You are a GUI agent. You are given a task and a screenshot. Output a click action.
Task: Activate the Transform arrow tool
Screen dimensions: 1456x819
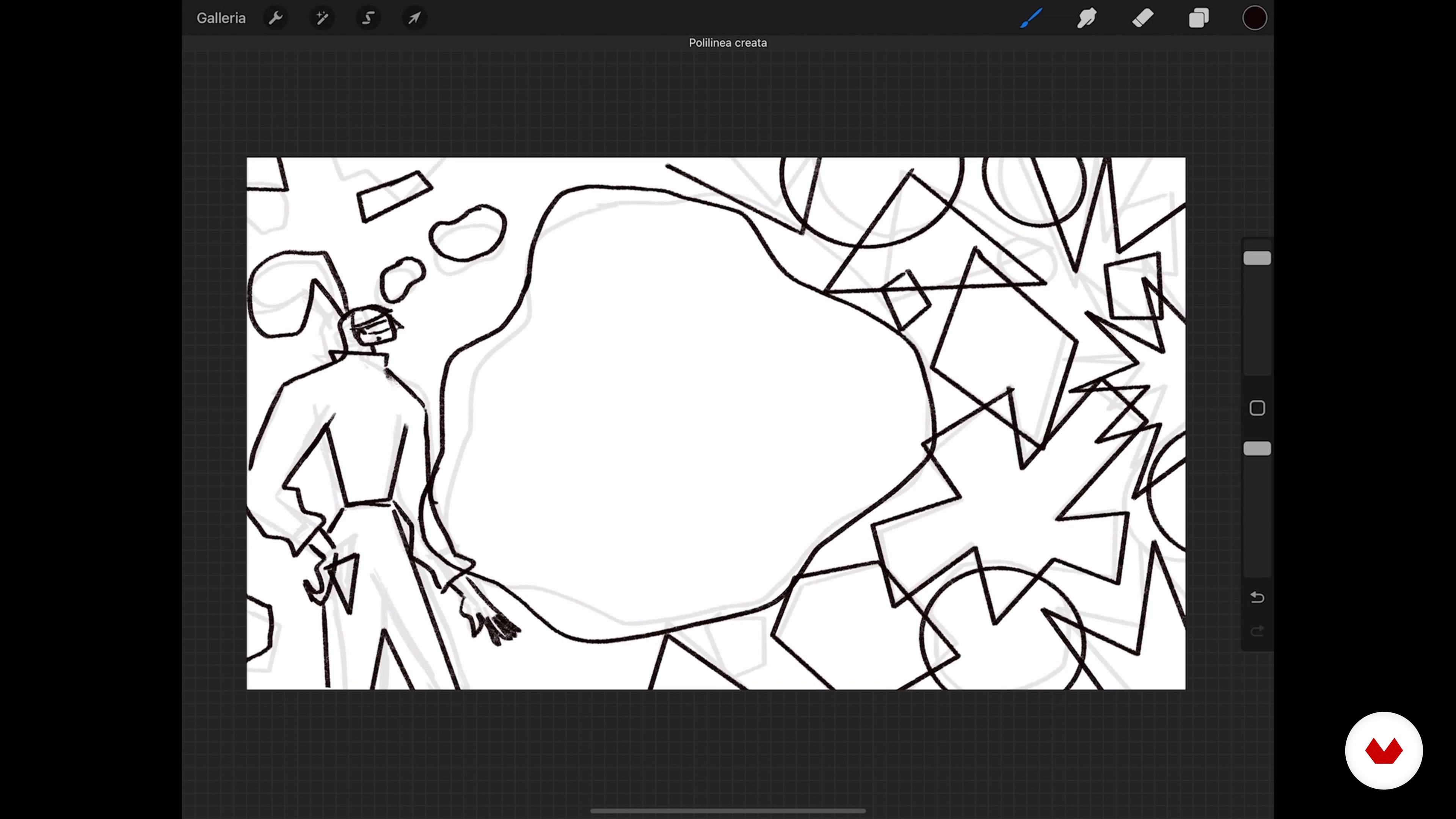[x=414, y=18]
